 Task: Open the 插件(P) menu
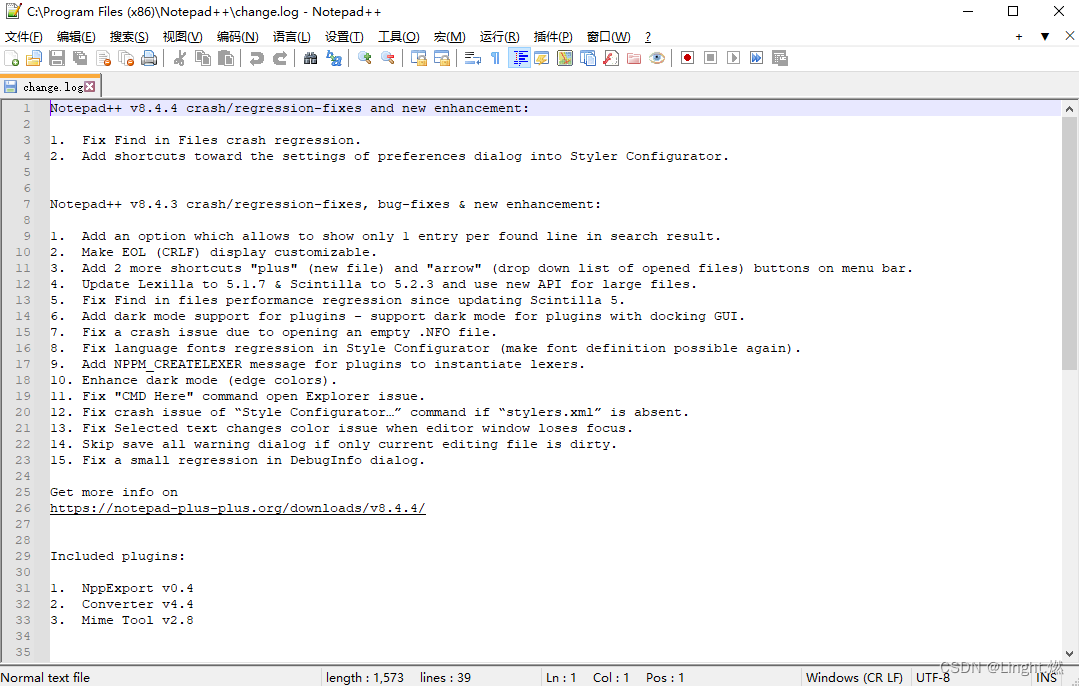(x=553, y=36)
